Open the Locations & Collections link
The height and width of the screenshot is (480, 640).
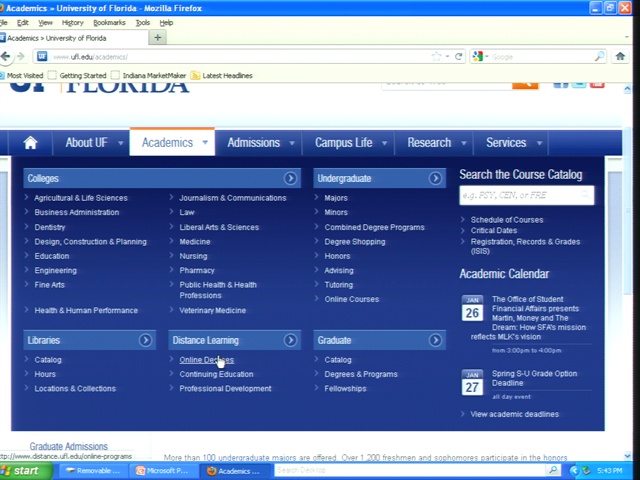pos(75,389)
